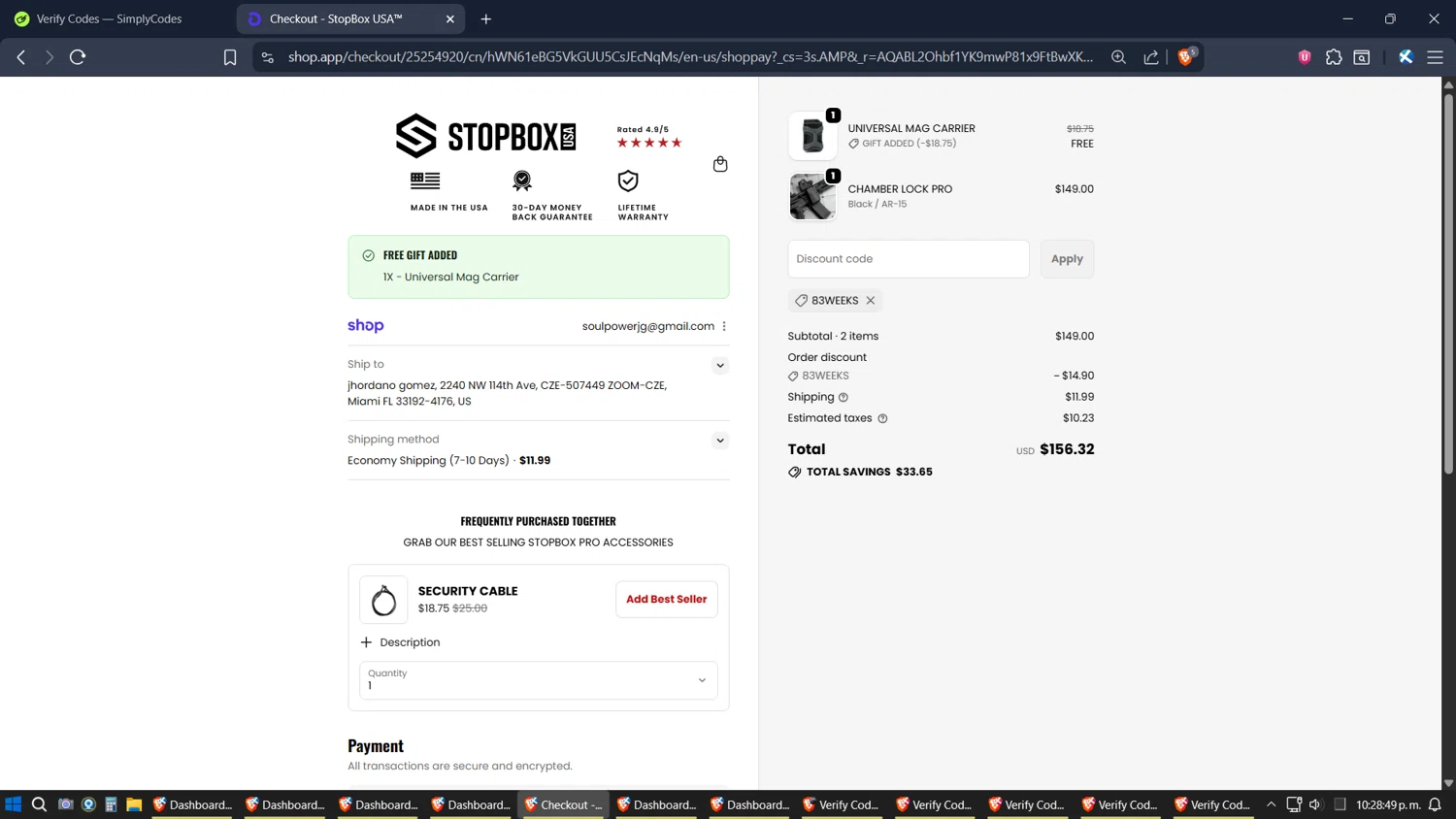
Task: Open the Shop Pay logo
Action: 366,326
